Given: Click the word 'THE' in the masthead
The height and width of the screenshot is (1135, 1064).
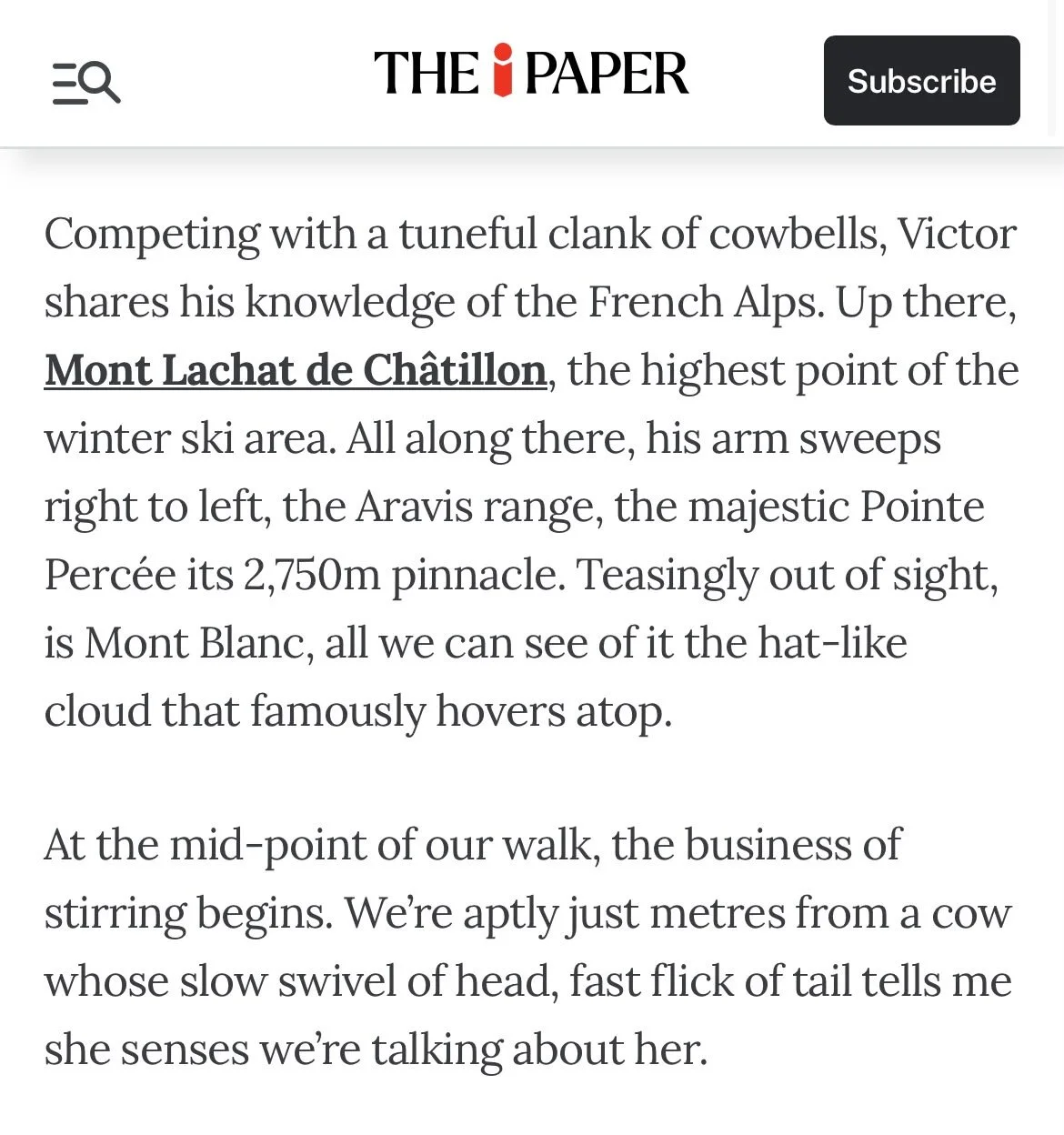Looking at the screenshot, I should (427, 74).
